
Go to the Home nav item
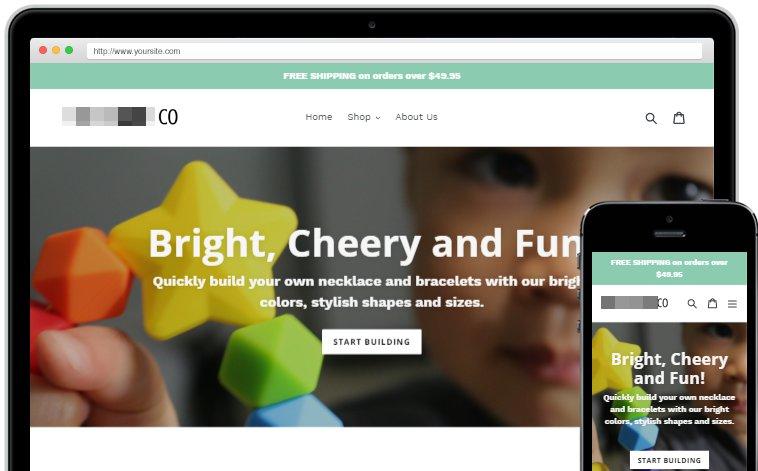click(x=319, y=117)
